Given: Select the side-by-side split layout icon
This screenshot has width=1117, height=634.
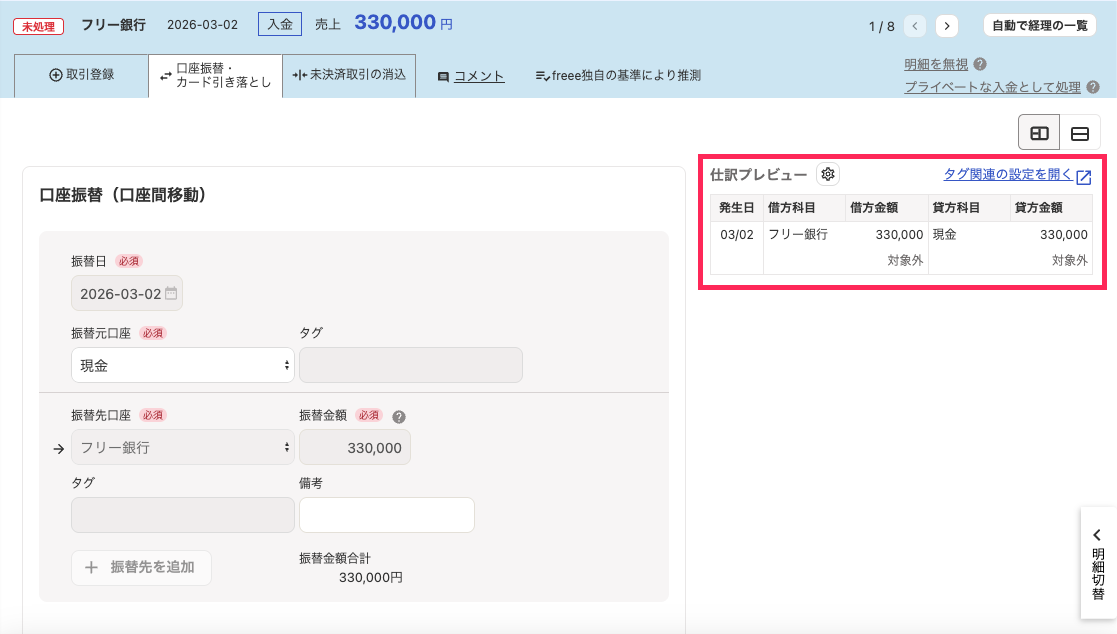Looking at the screenshot, I should 1039,133.
